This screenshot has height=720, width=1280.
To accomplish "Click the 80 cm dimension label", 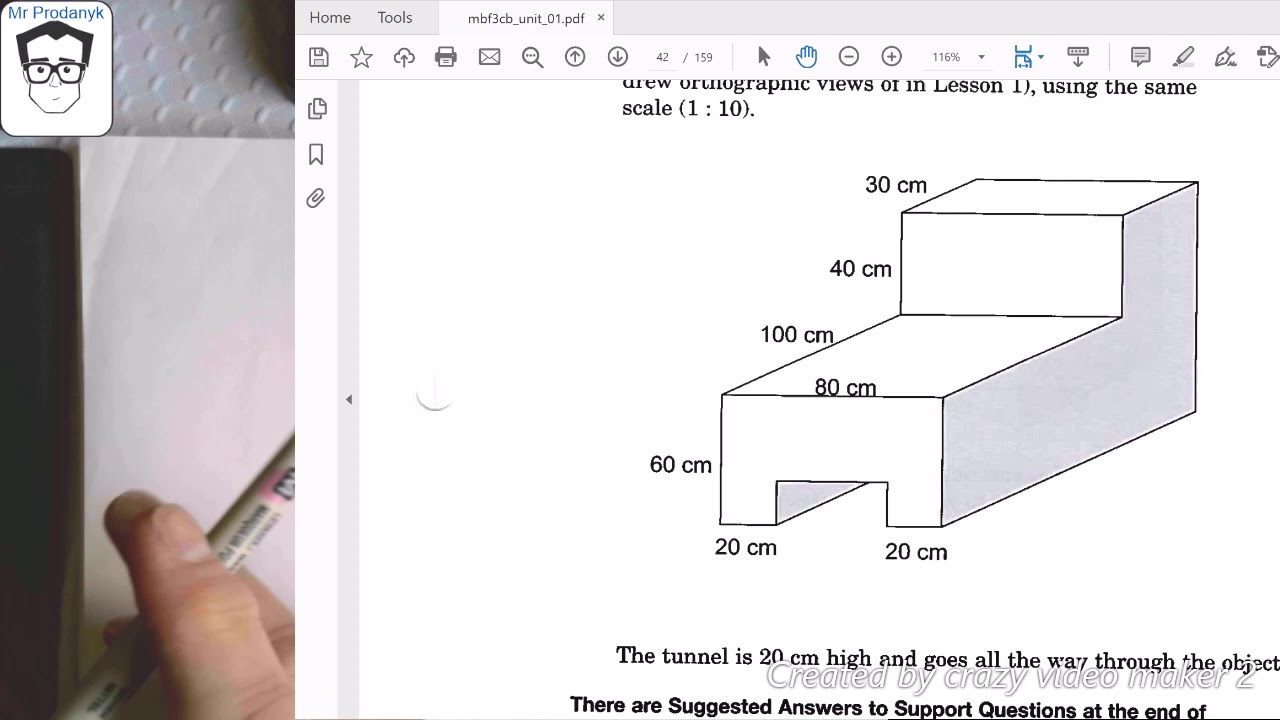I will 845,387.
